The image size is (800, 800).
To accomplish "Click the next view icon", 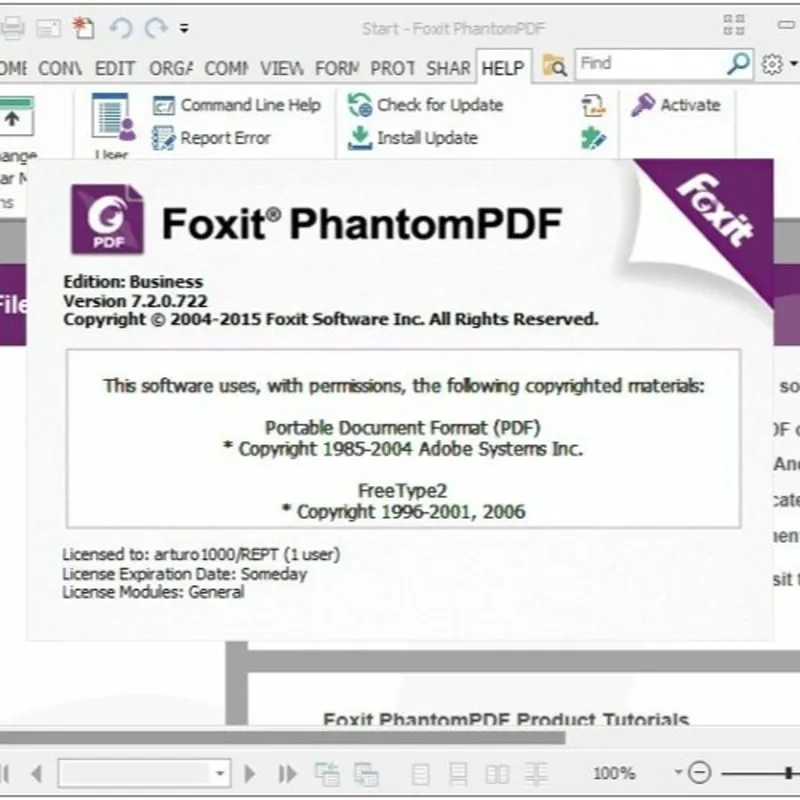I will tap(366, 774).
